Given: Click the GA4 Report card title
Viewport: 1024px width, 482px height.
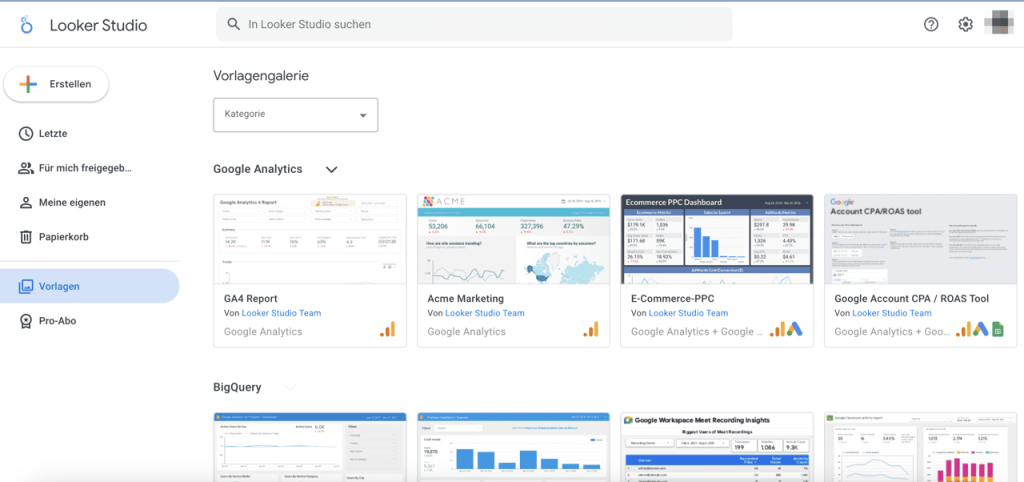Looking at the screenshot, I should tap(253, 298).
